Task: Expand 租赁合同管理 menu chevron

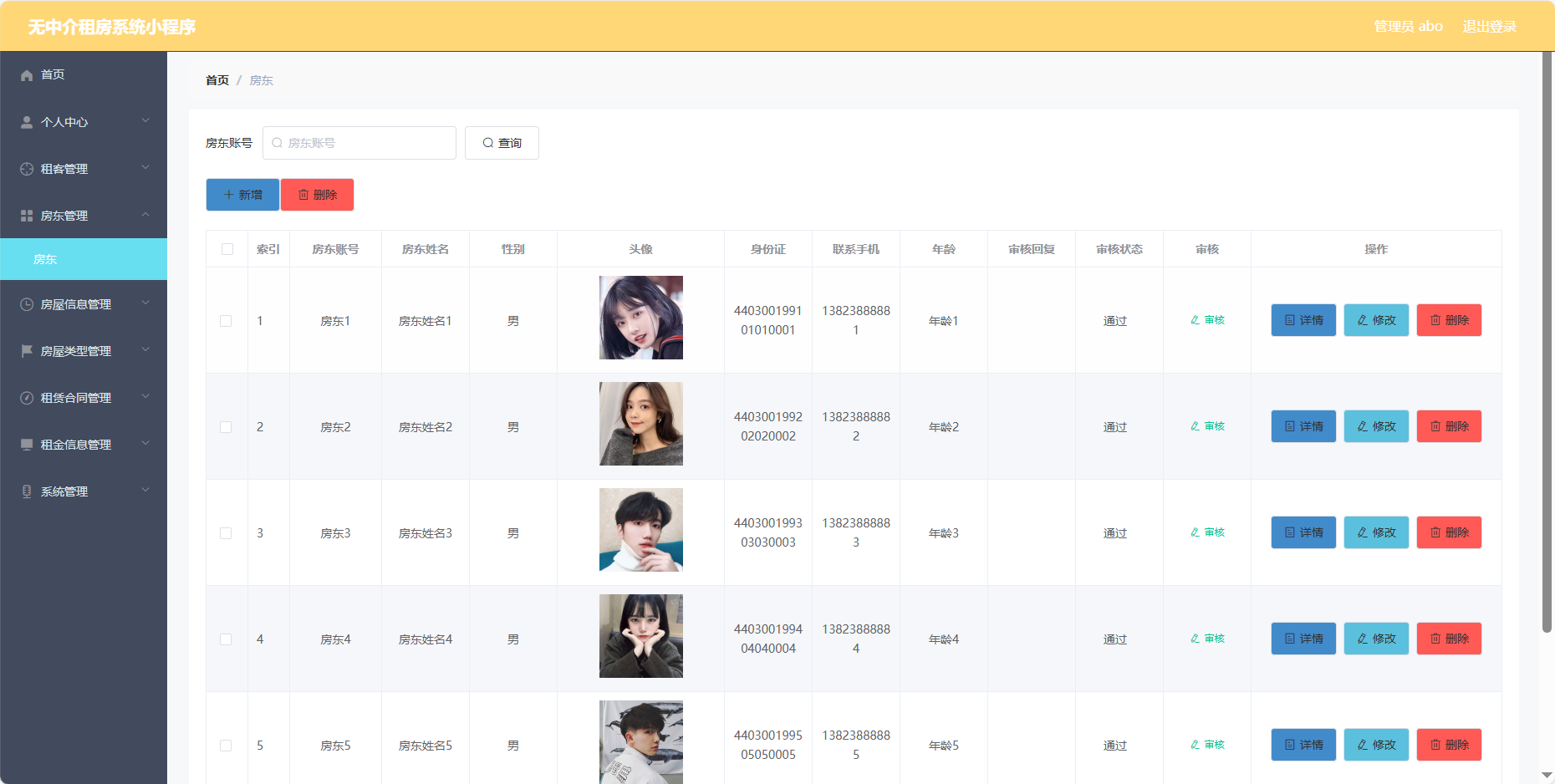Action: [x=145, y=397]
